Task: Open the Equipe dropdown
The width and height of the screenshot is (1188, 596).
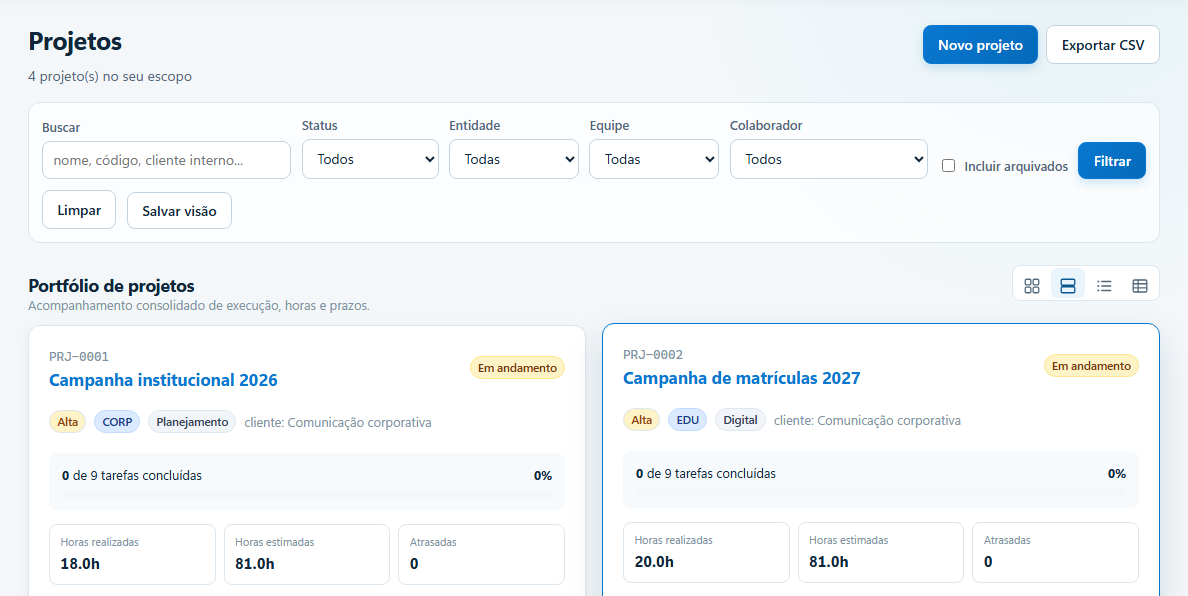Action: pyautogui.click(x=654, y=159)
